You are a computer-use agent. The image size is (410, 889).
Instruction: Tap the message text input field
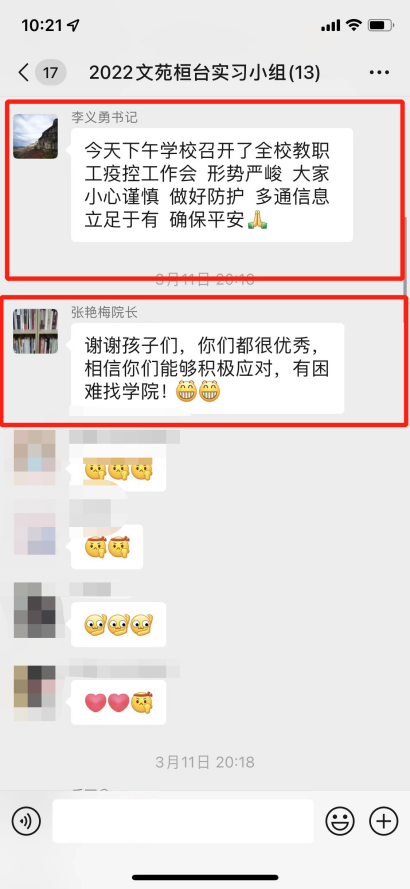pos(183,820)
